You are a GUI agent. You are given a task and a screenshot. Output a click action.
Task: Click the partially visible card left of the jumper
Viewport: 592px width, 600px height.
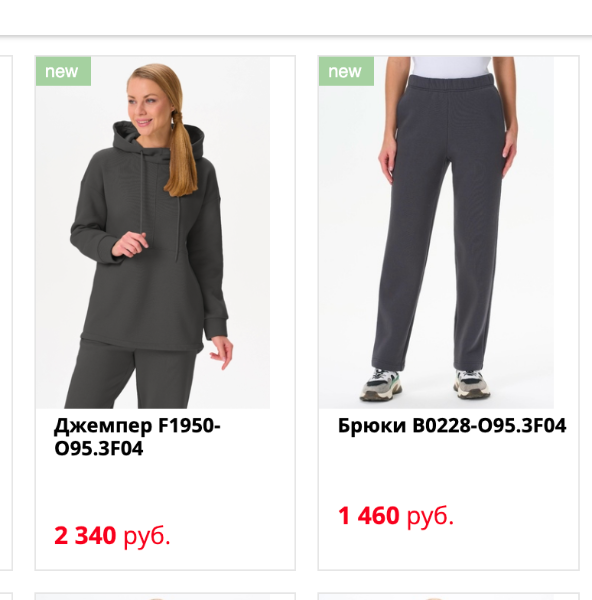[x=6, y=313]
